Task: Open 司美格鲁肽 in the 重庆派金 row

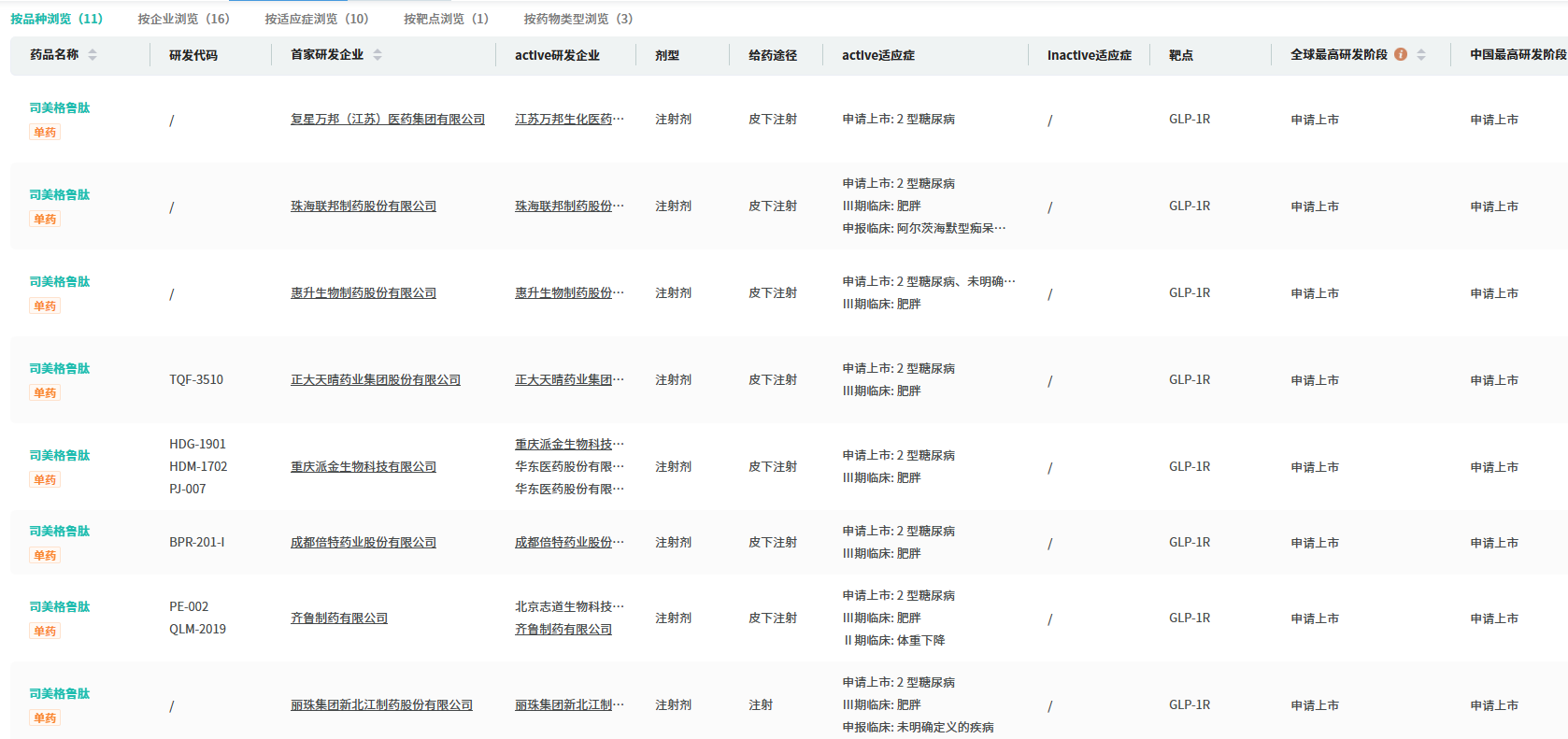Action: 60,456
